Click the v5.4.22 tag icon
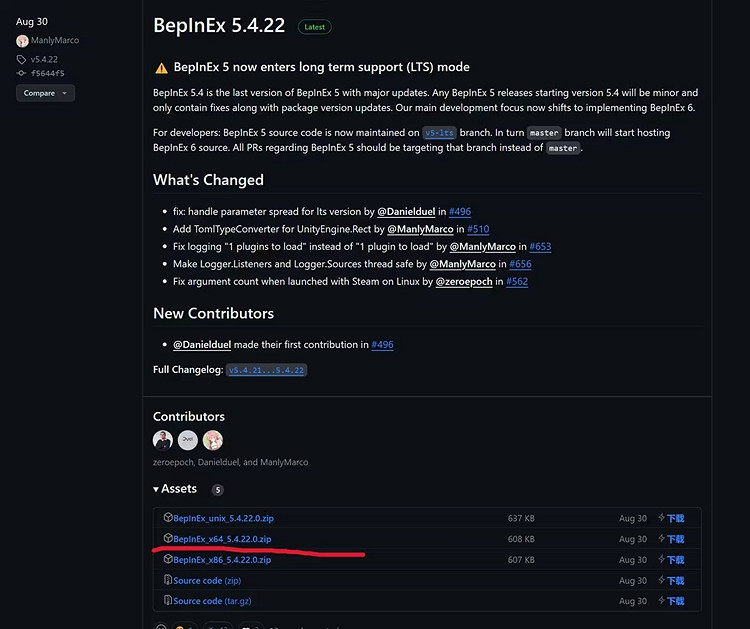 click(22, 59)
